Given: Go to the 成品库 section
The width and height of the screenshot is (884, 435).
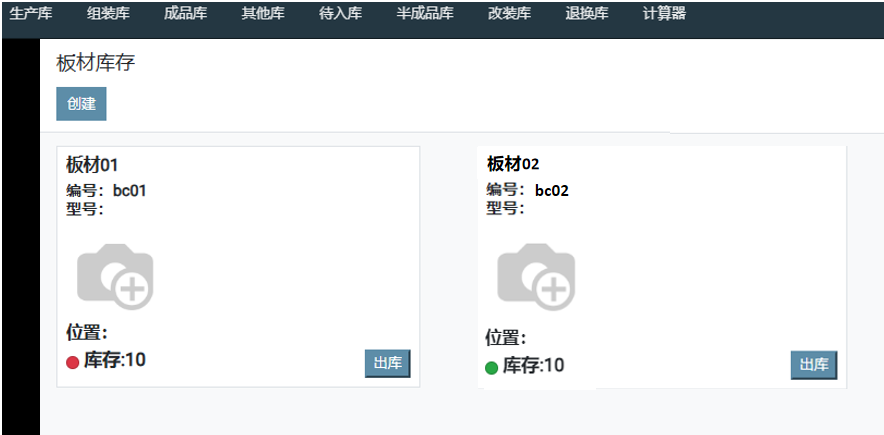Looking at the screenshot, I should pos(185,14).
